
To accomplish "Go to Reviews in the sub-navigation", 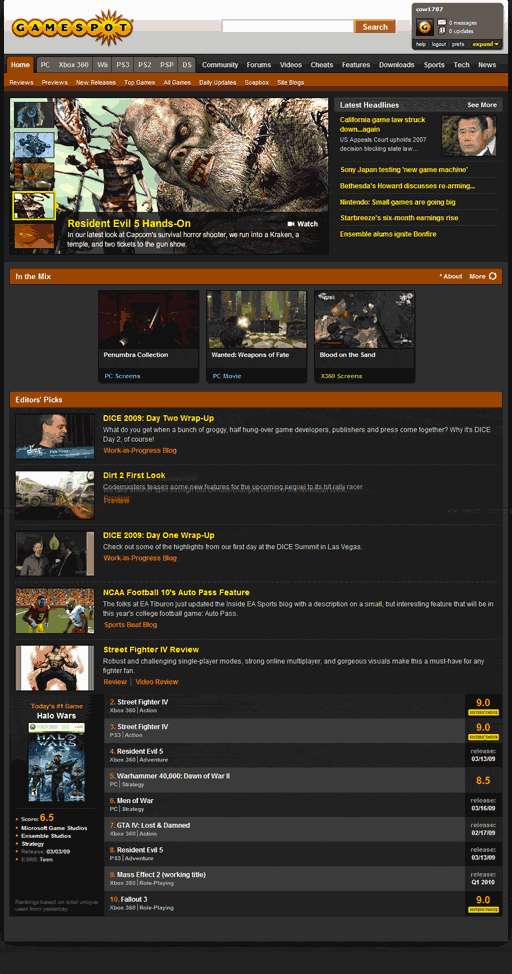I will 21,82.
